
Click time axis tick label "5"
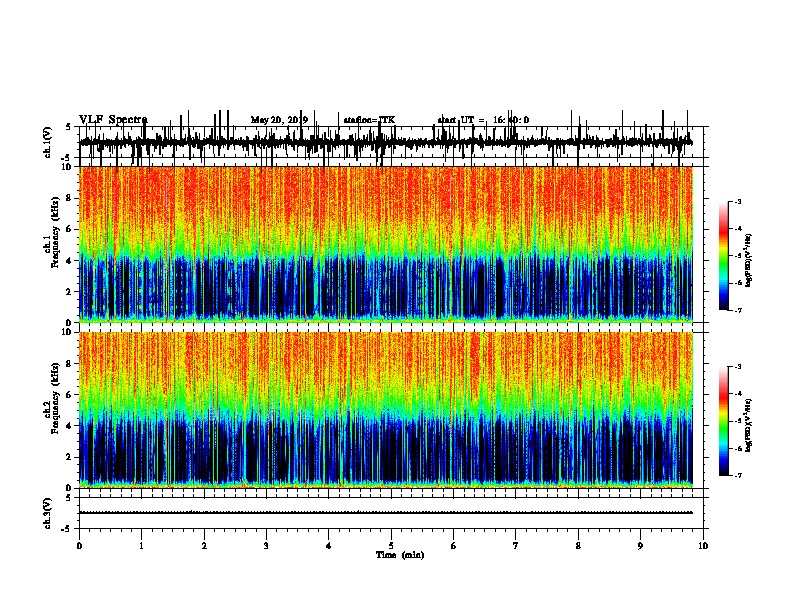[x=391, y=546]
